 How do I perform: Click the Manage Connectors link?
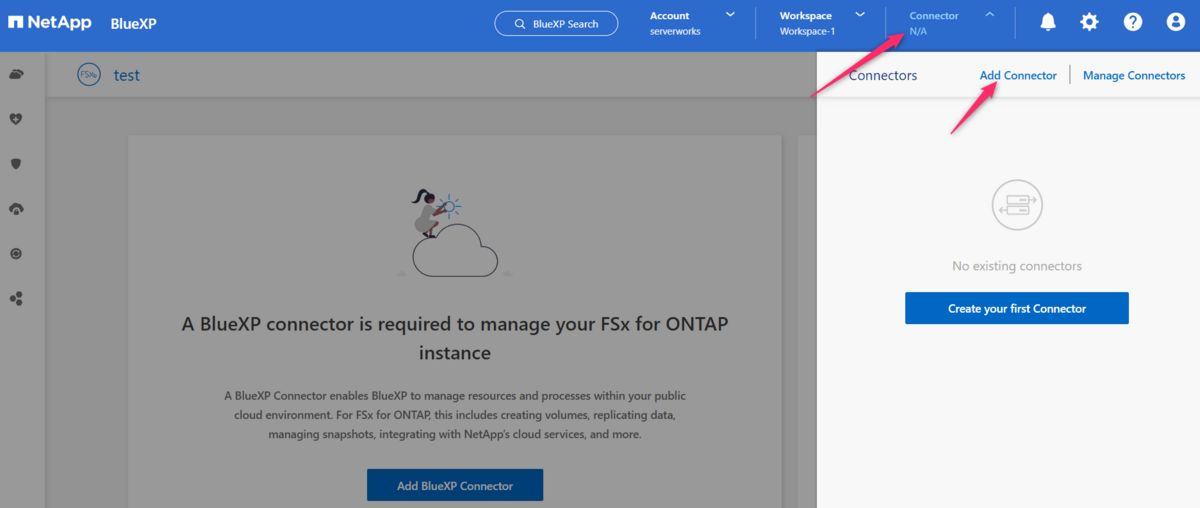[1134, 75]
